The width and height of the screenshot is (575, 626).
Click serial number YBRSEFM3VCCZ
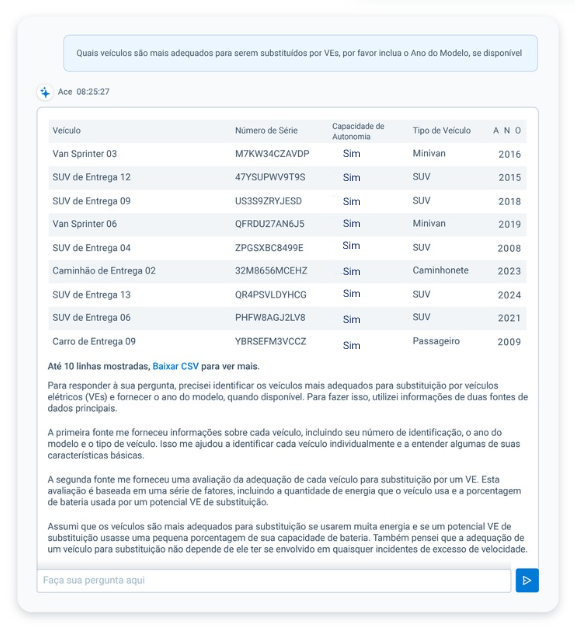click(270, 341)
